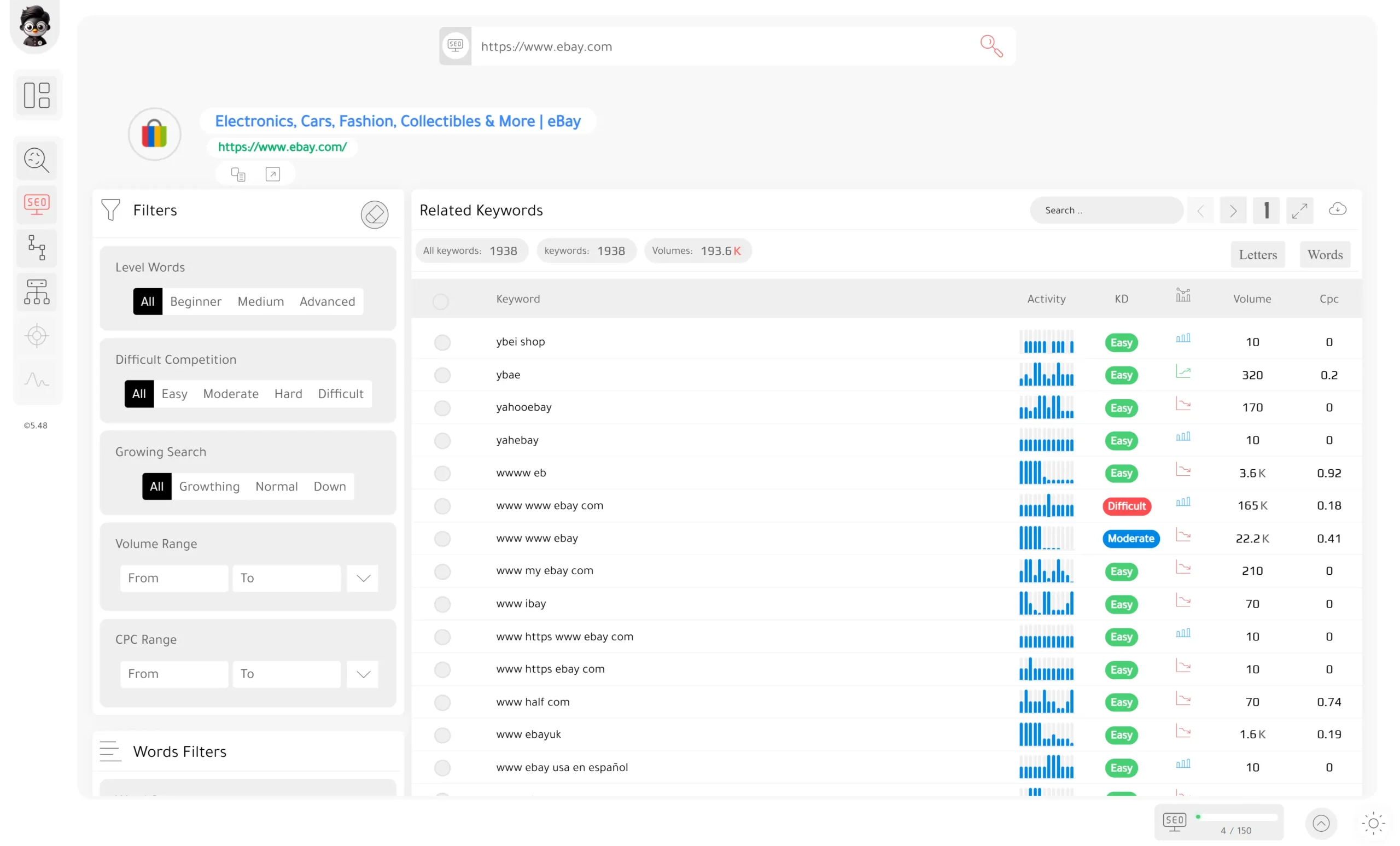Expand the keywords table to fullscreen
The width and height of the screenshot is (1400, 846).
pyautogui.click(x=1299, y=211)
